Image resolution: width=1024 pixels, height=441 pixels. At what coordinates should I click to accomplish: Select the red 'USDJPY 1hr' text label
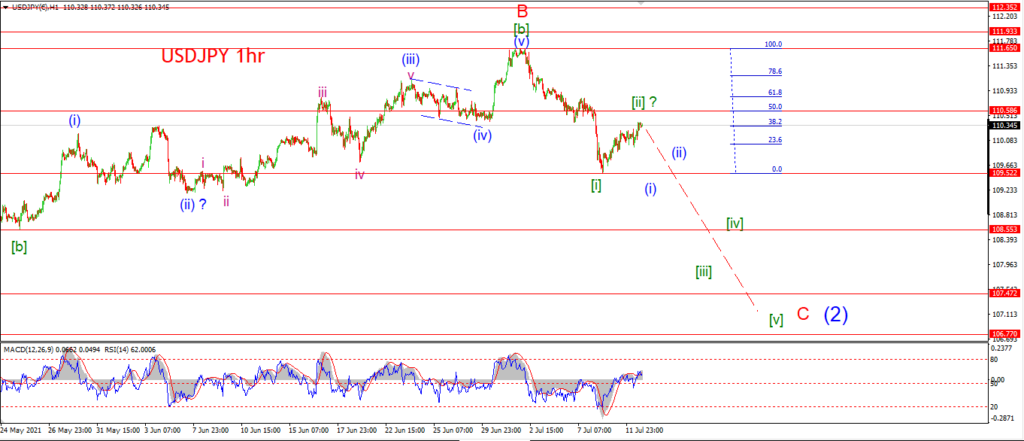click(214, 56)
